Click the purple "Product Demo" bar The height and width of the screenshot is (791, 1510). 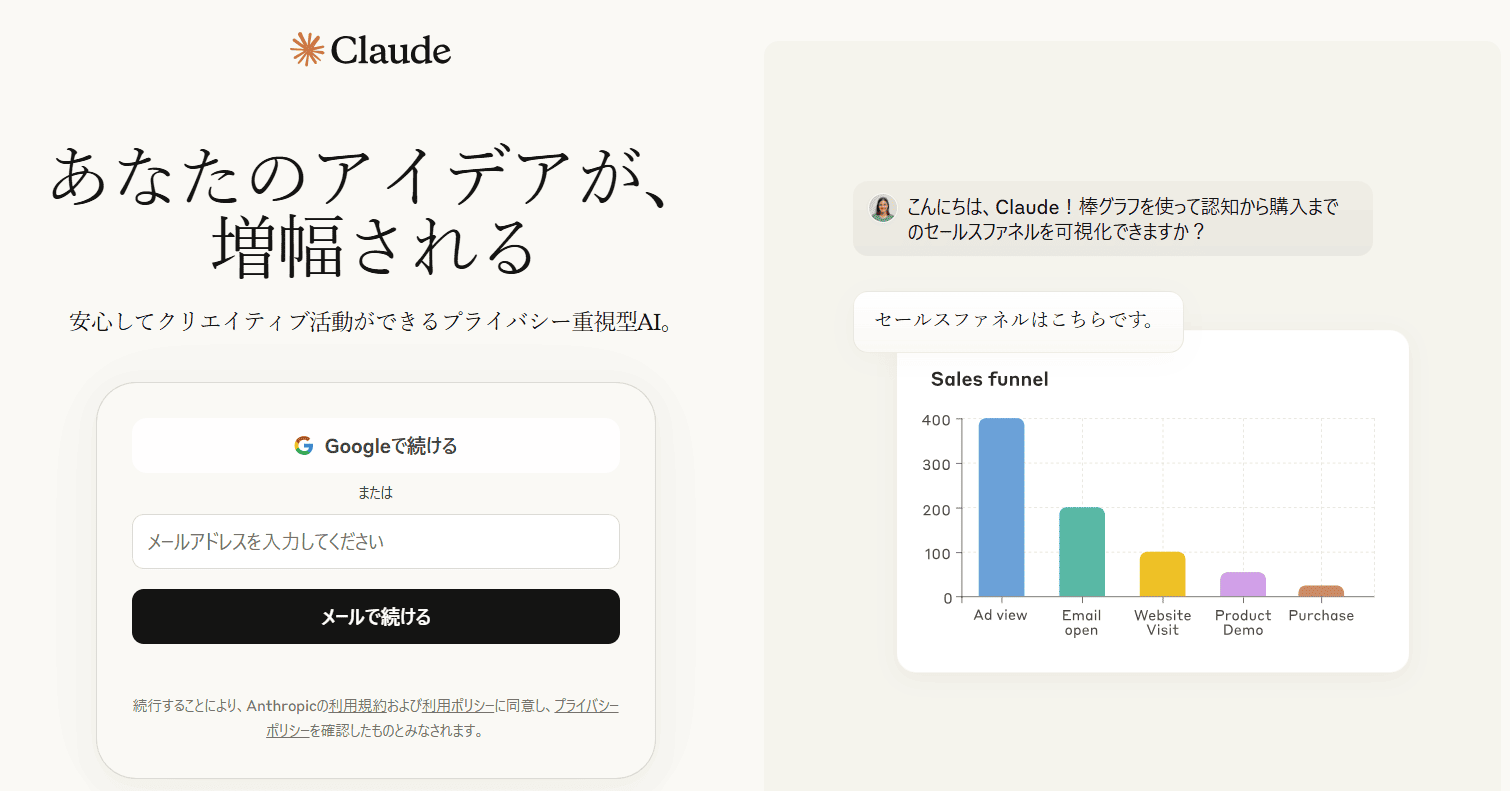click(1243, 585)
